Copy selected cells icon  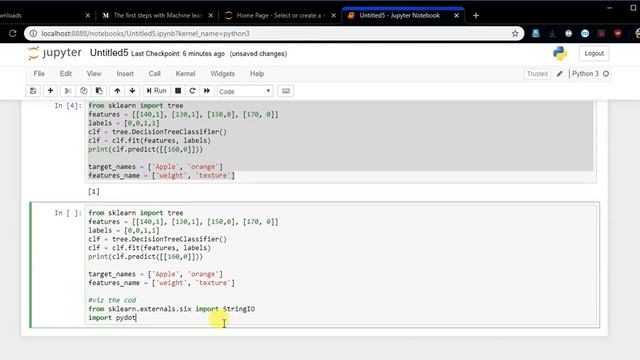(84, 91)
